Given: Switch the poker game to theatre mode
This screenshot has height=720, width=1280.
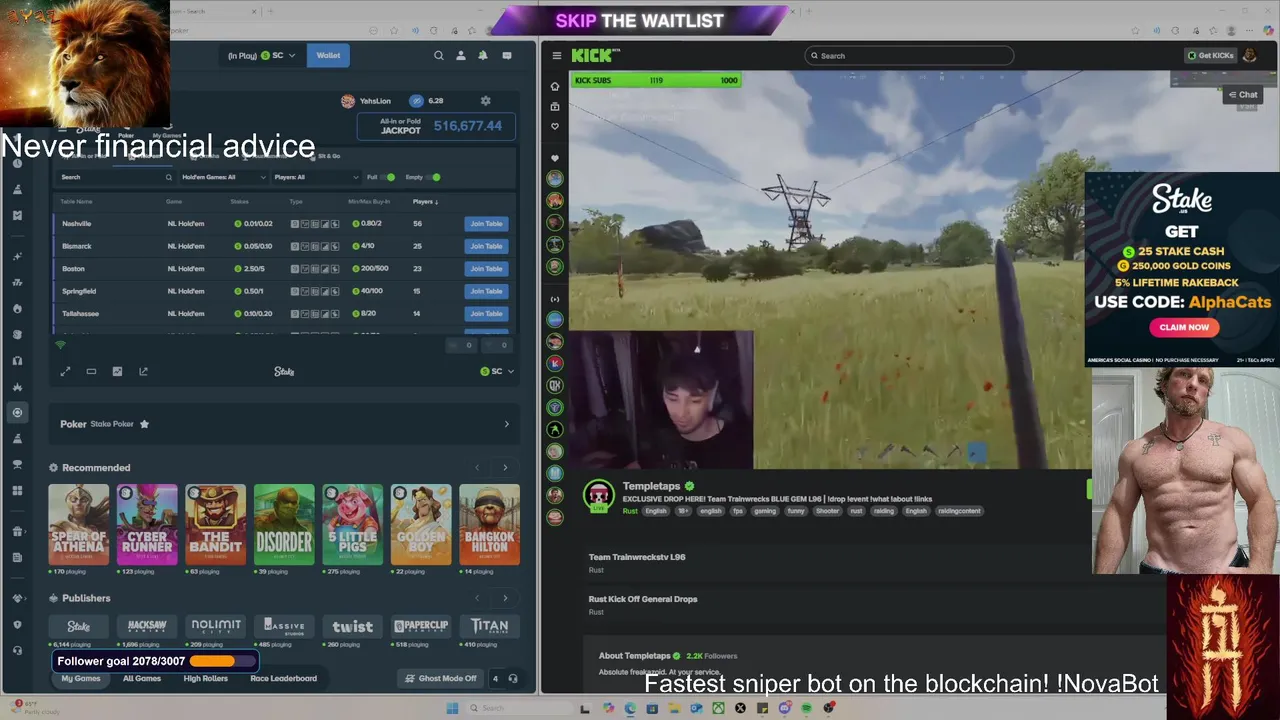Looking at the screenshot, I should (x=91, y=371).
